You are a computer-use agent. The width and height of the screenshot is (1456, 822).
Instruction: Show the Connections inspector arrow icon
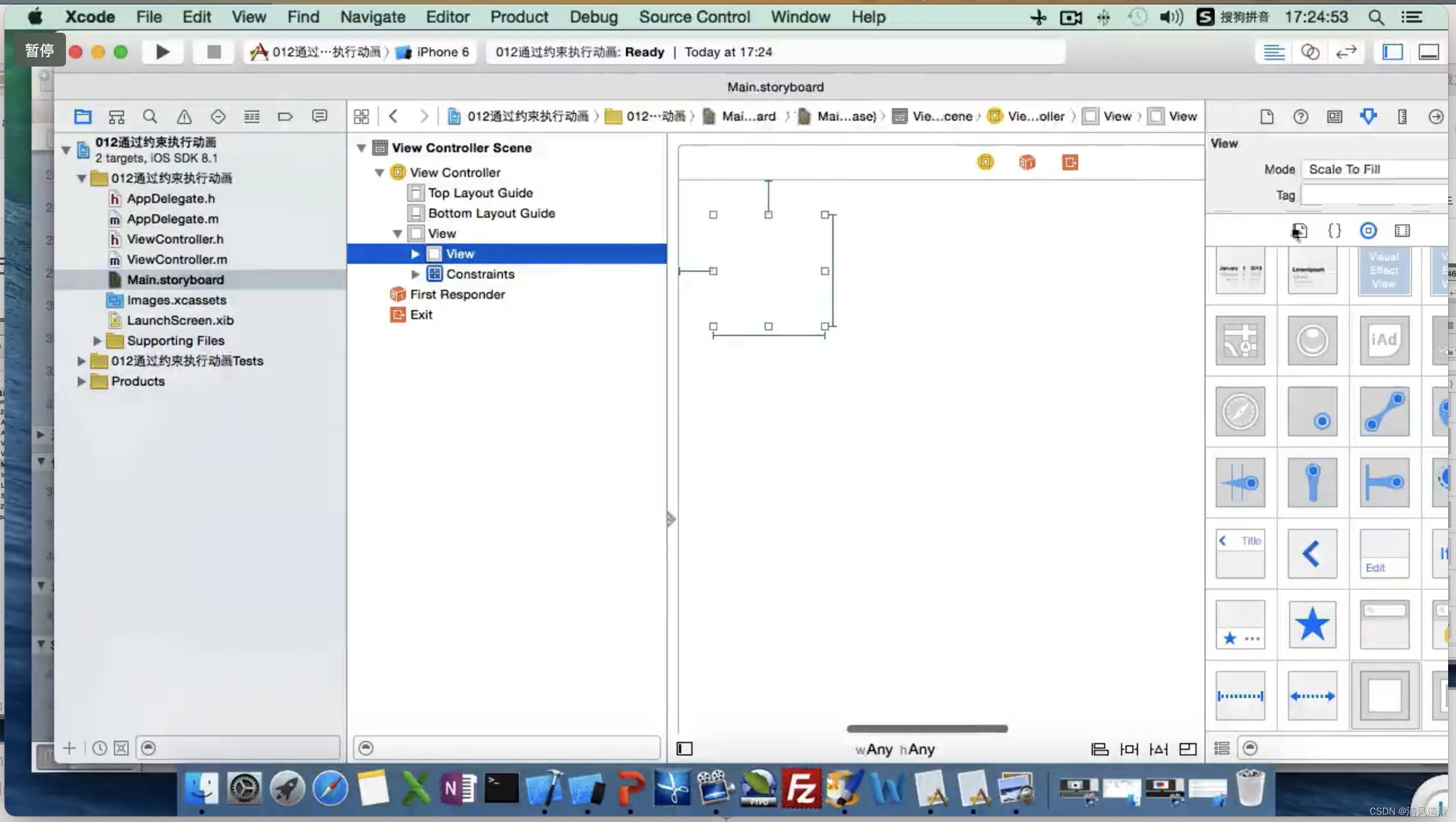click(1436, 116)
